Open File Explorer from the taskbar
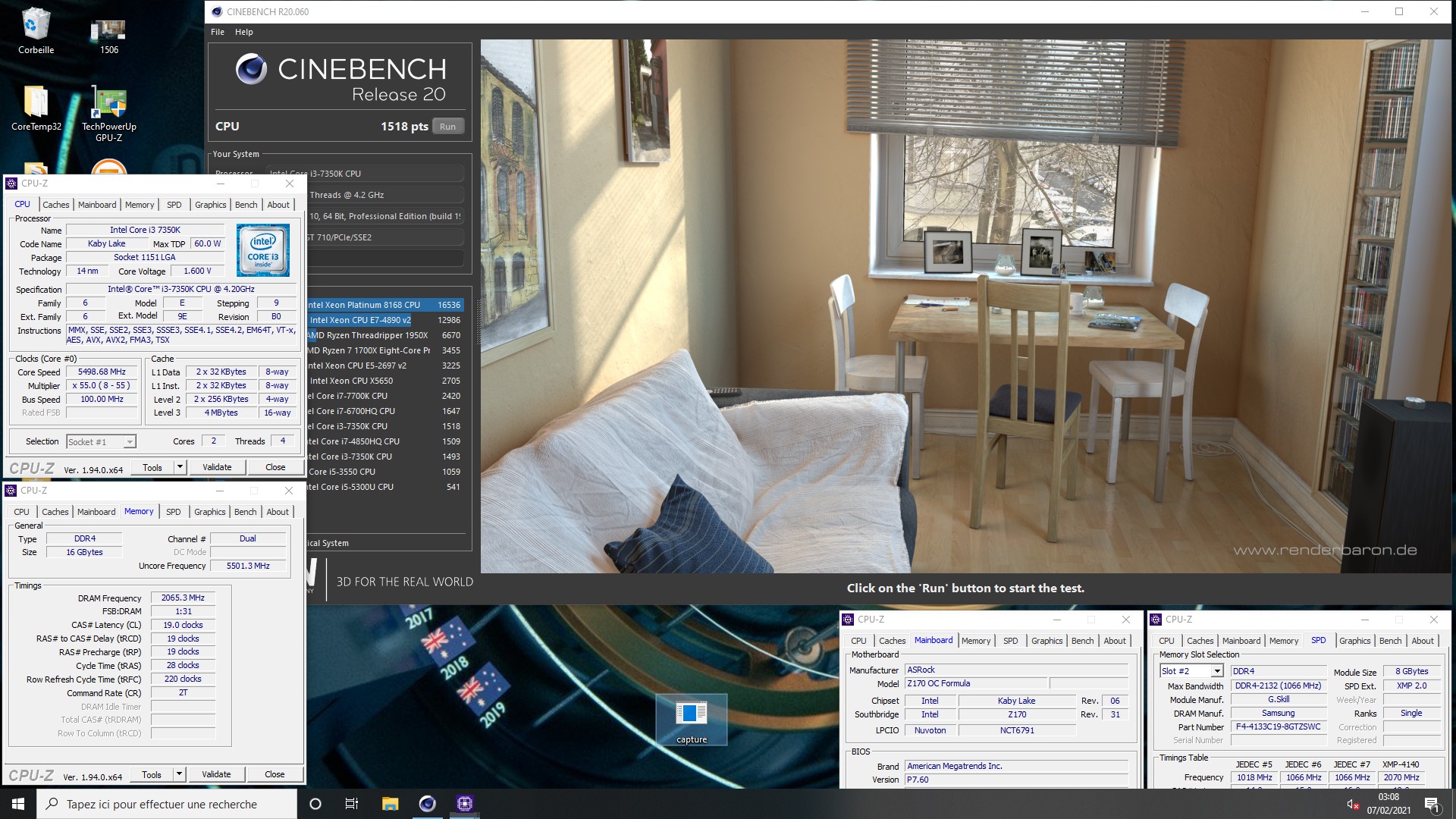Viewport: 1456px width, 819px height. pyautogui.click(x=390, y=804)
